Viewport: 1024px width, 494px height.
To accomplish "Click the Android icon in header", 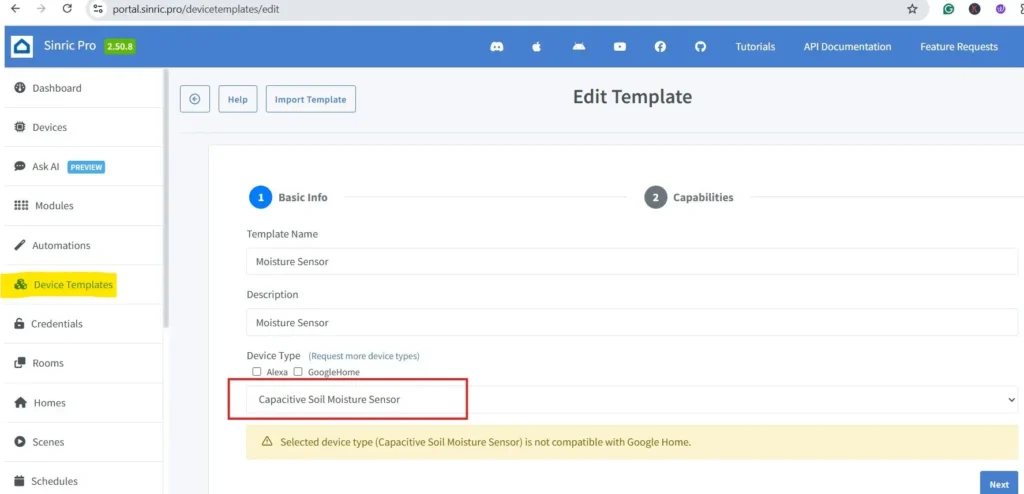I will [578, 47].
